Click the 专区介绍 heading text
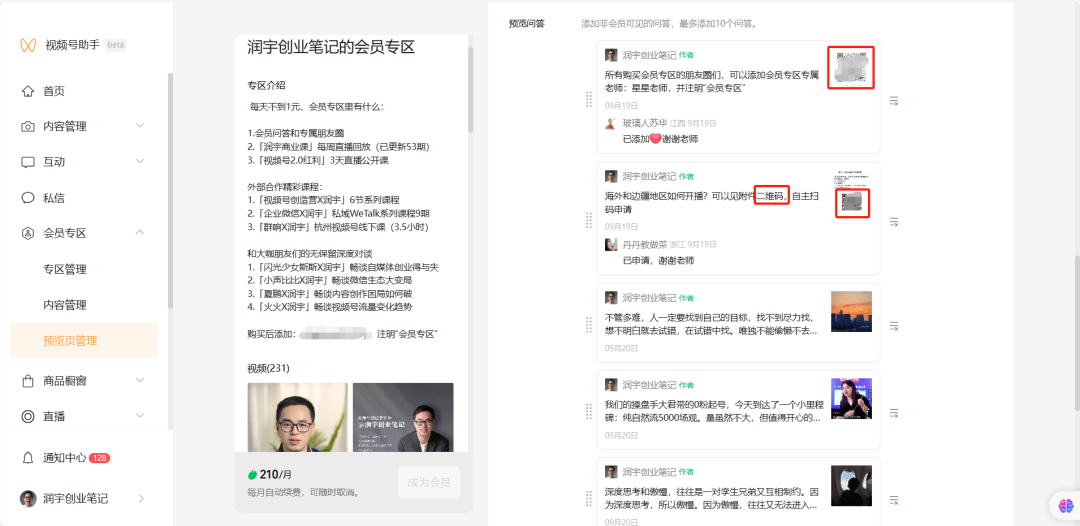The image size is (1080, 526). [x=267, y=85]
